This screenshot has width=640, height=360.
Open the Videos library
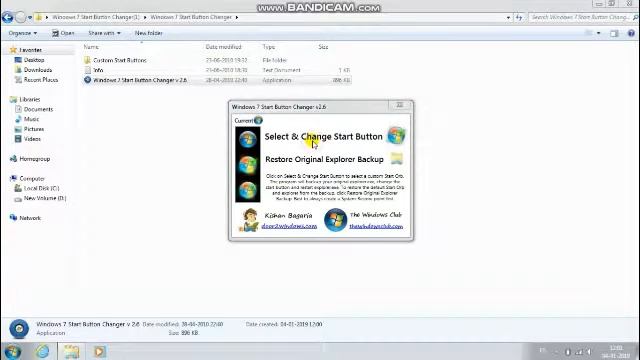coord(32,139)
